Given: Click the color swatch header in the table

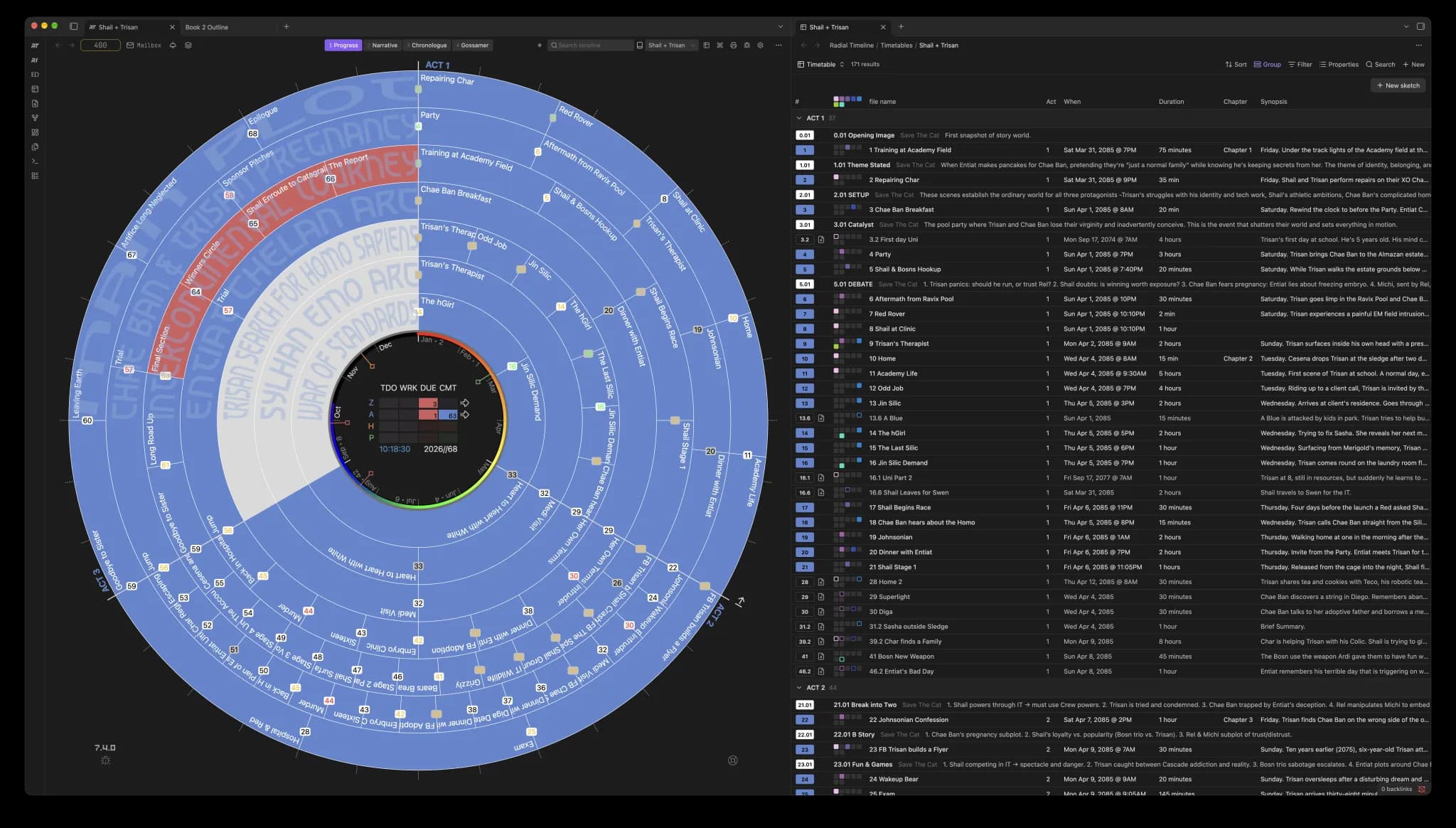Looking at the screenshot, I should 847,102.
